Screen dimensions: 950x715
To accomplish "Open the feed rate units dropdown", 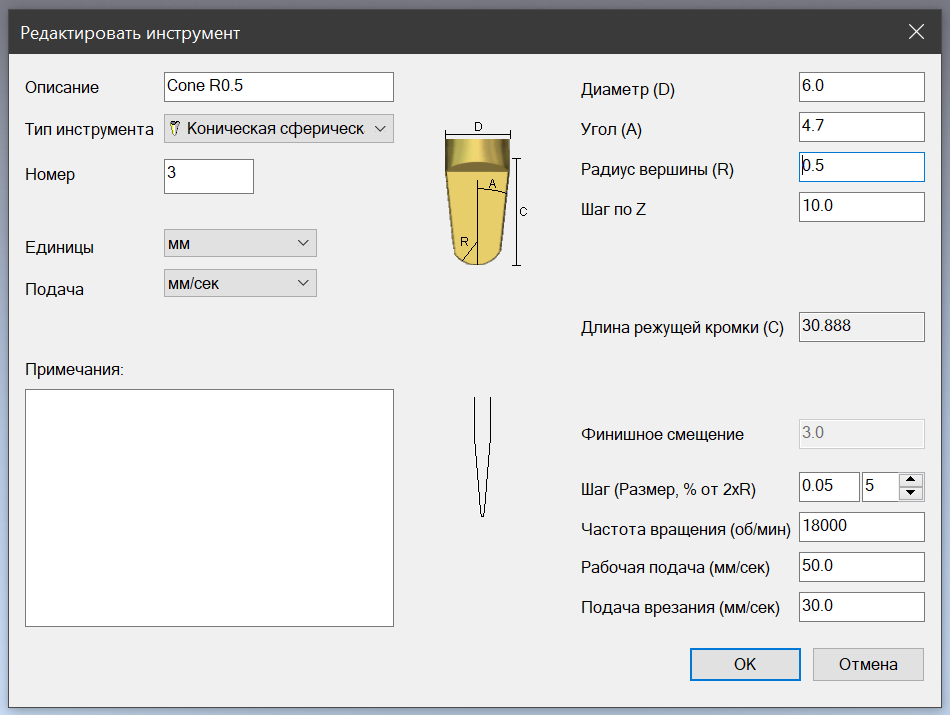I will (x=240, y=283).
